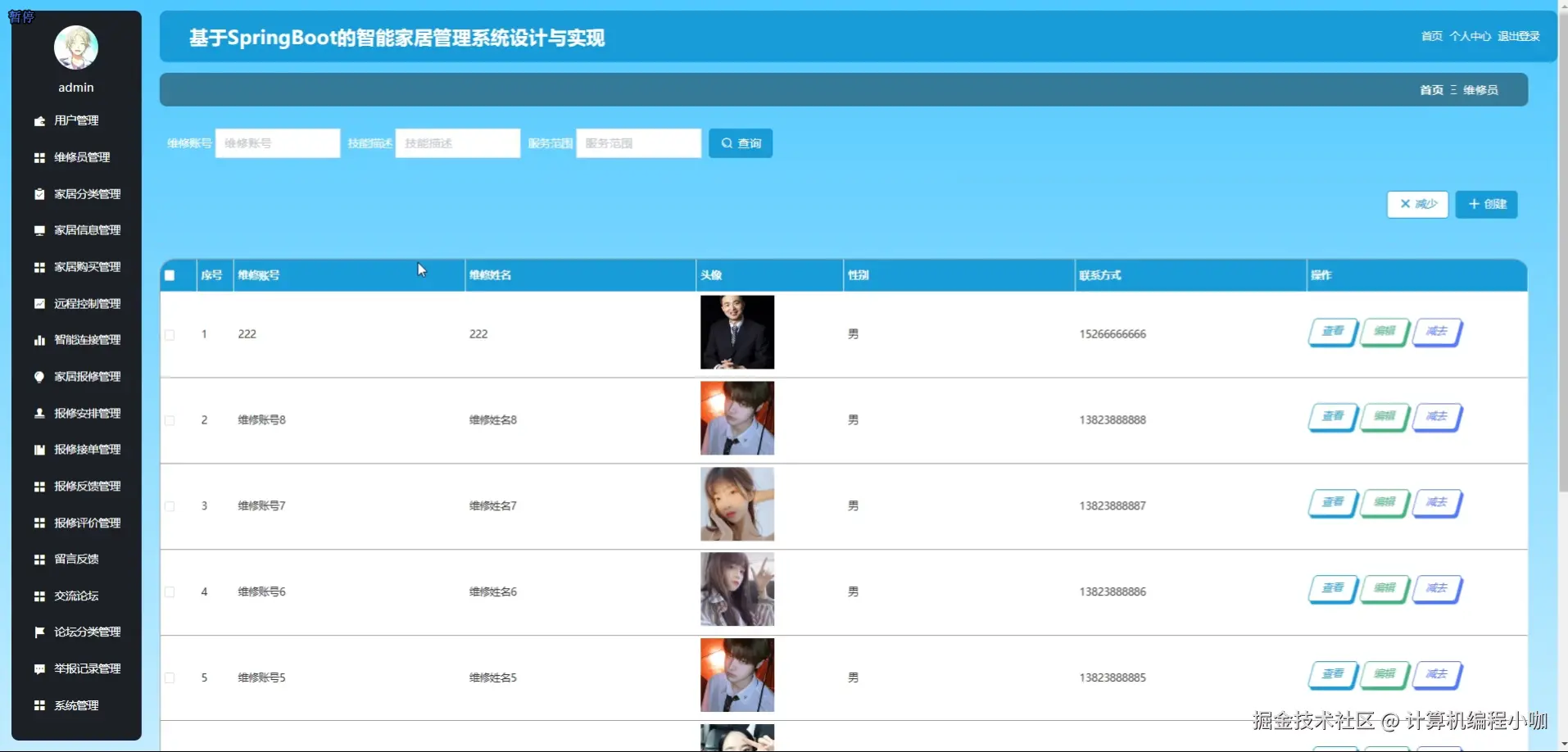Select the 报修反馈管理 grid icon

pos(39,487)
